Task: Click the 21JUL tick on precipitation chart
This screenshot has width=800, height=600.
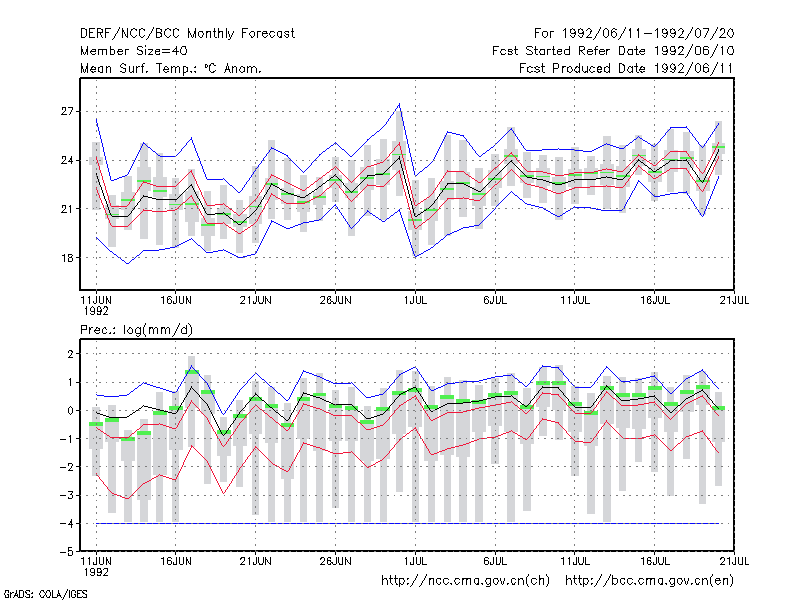Action: (734, 561)
